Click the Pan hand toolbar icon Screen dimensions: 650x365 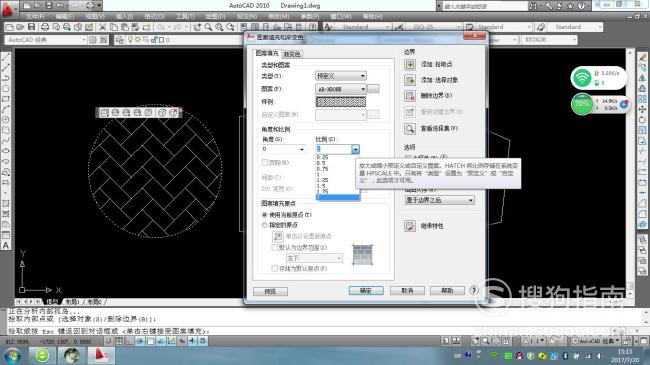click(x=197, y=27)
